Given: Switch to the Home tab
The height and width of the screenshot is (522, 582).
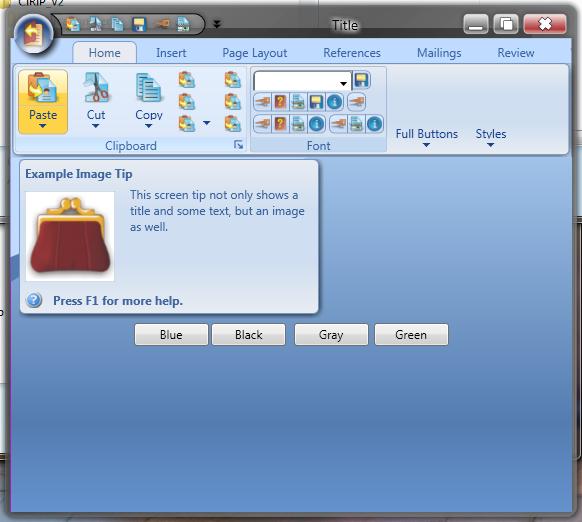Looking at the screenshot, I should click(x=105, y=53).
